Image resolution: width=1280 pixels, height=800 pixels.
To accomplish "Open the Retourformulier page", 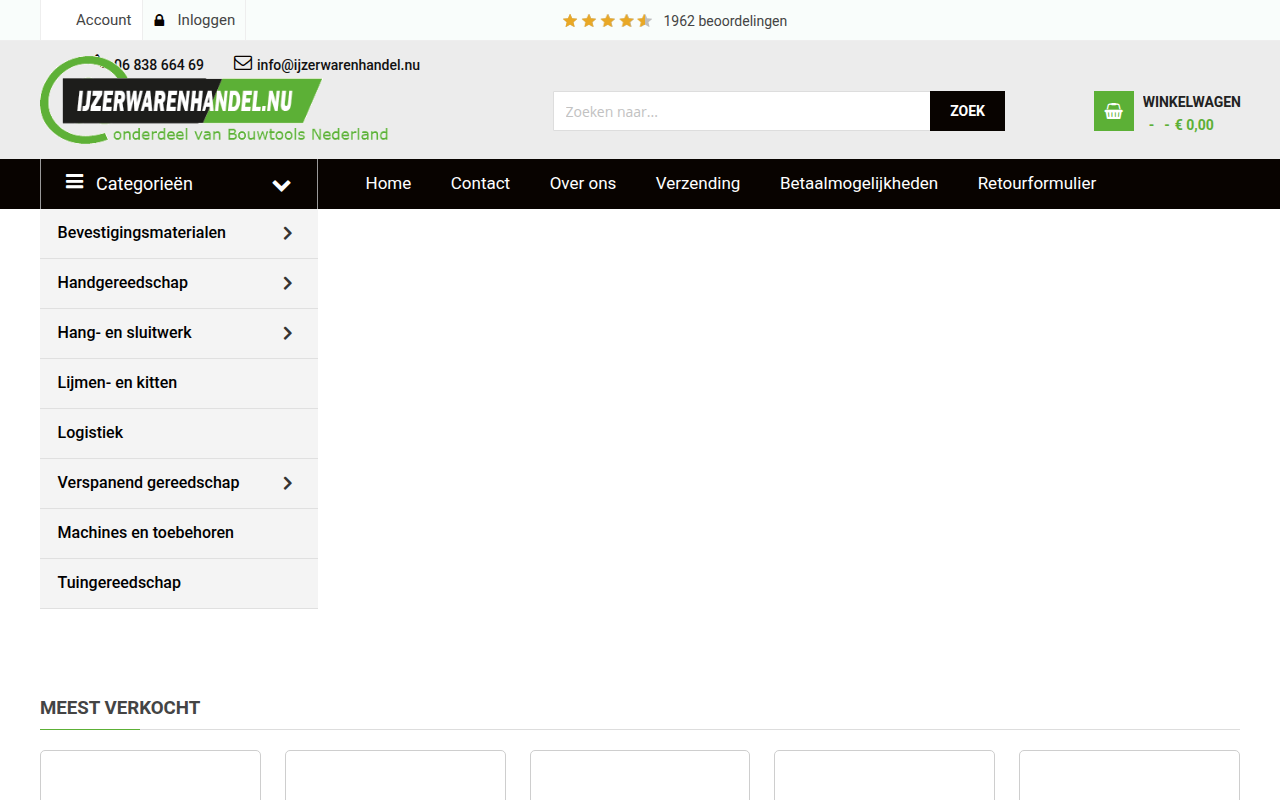I will (x=1037, y=184).
